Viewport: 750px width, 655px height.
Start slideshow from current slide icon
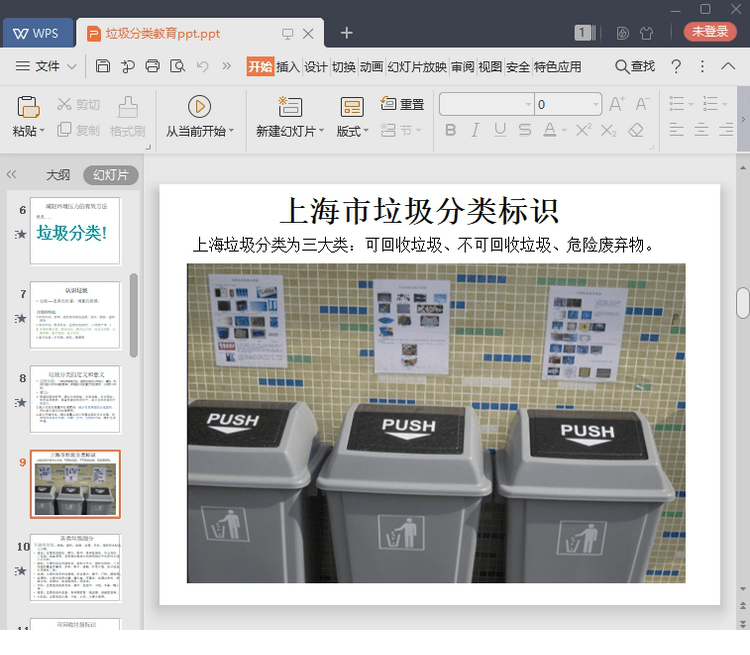(x=199, y=106)
